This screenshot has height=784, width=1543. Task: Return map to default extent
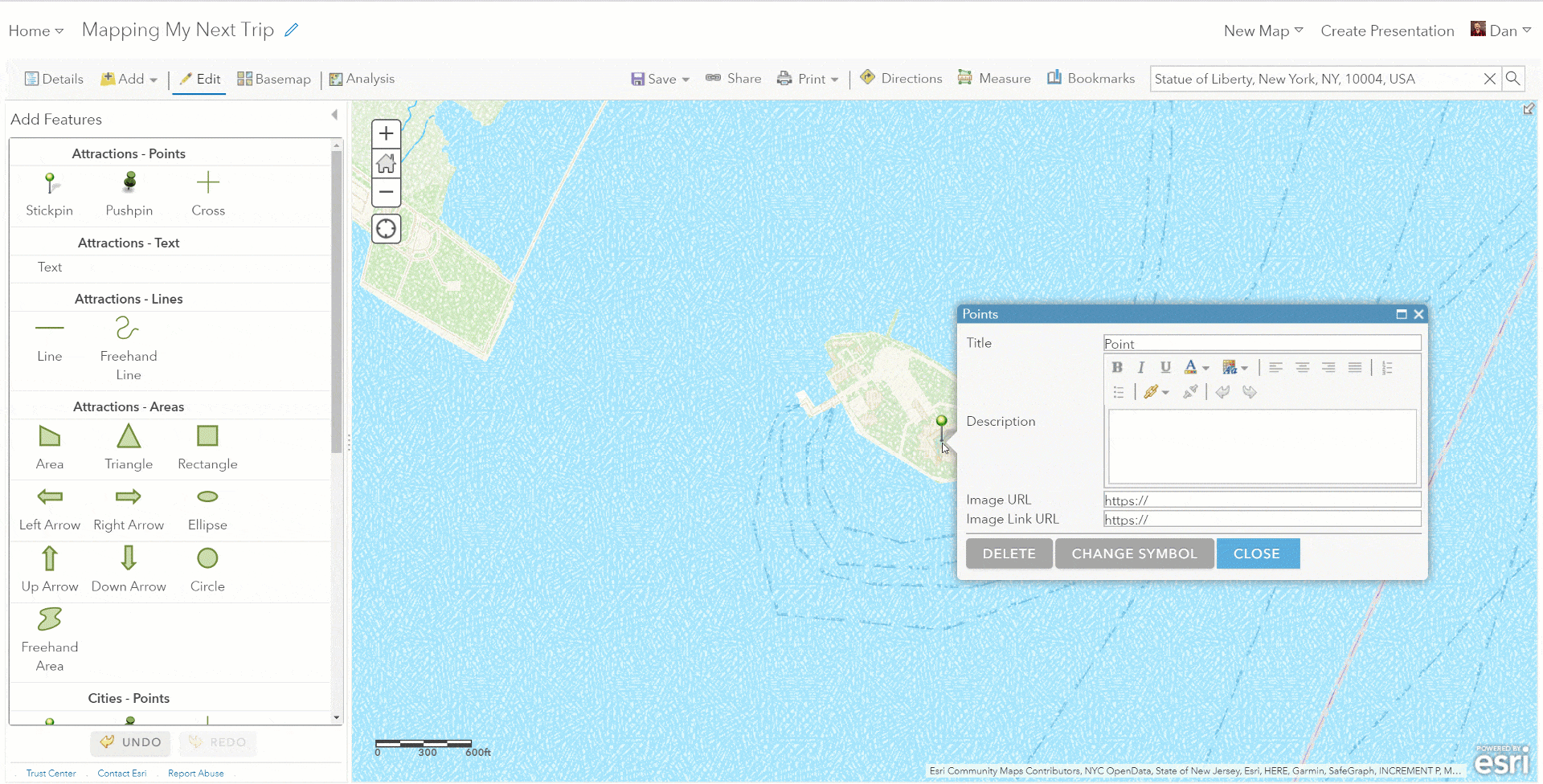coord(387,163)
